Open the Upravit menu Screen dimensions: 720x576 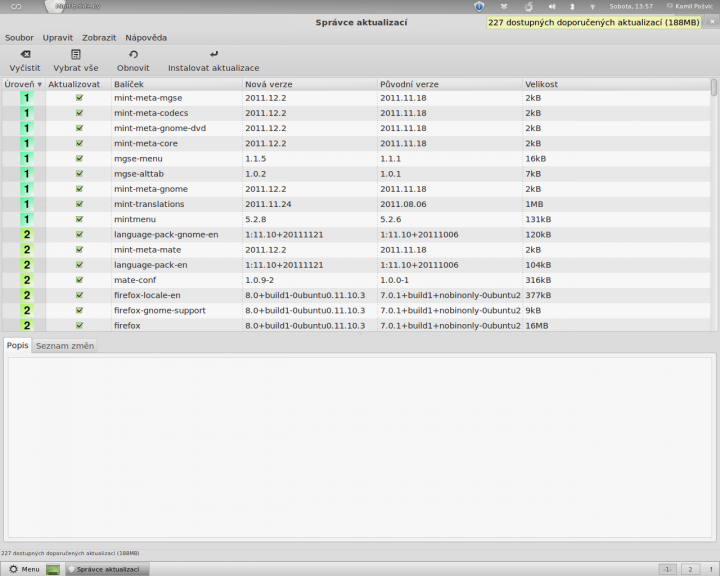click(58, 38)
